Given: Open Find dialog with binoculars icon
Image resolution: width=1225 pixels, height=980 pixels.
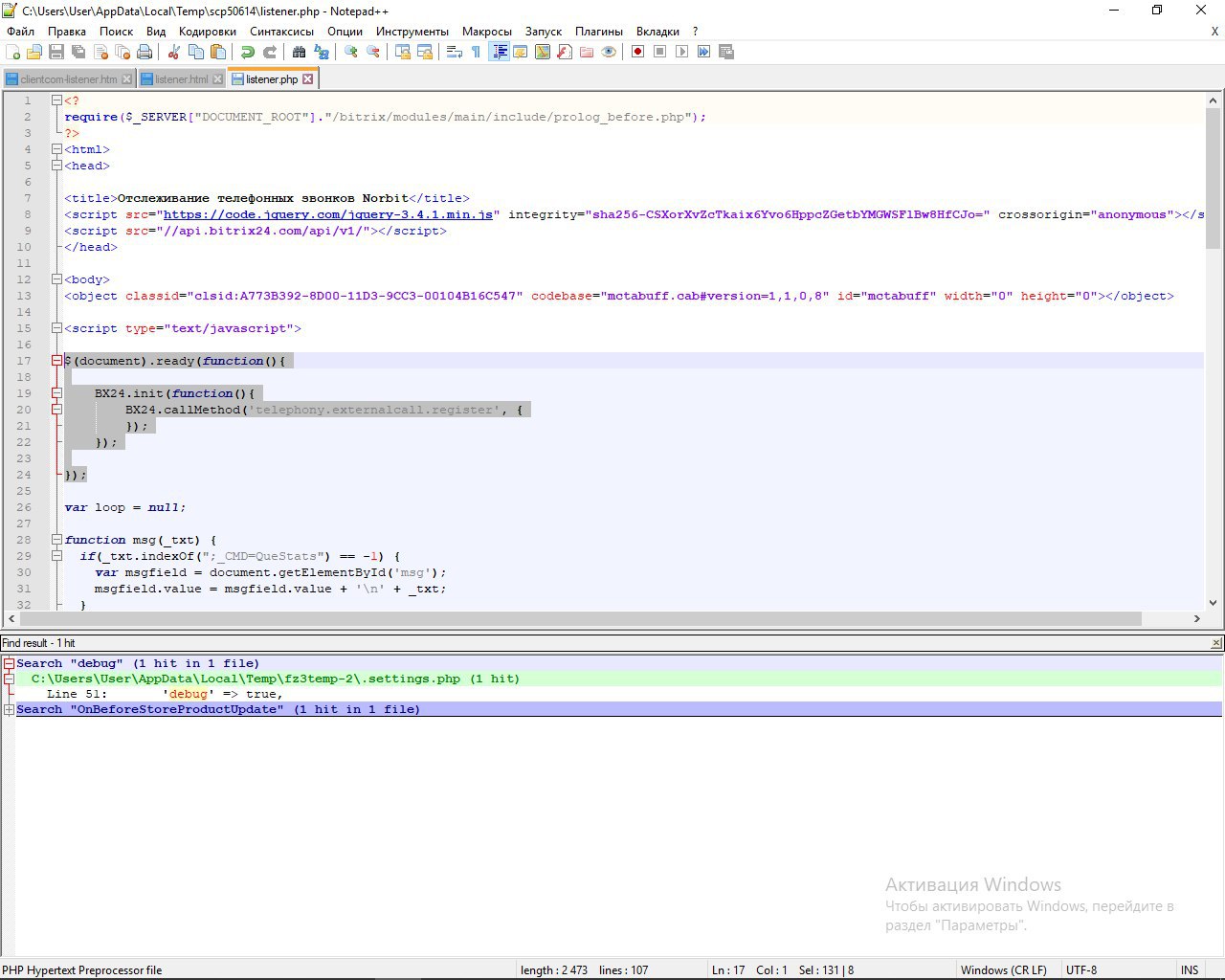Looking at the screenshot, I should [300, 52].
